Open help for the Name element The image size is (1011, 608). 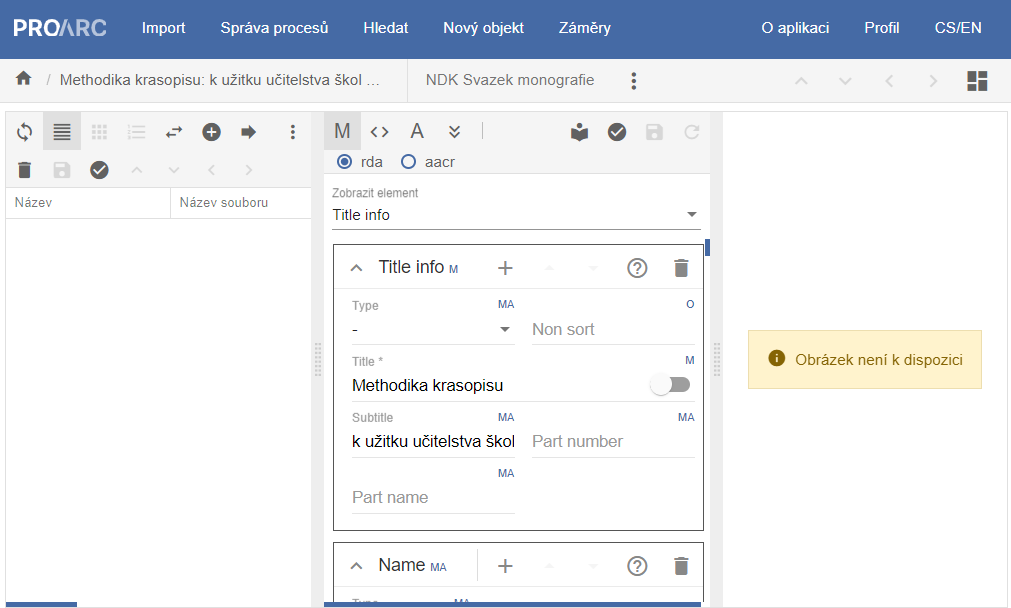pyautogui.click(x=637, y=566)
